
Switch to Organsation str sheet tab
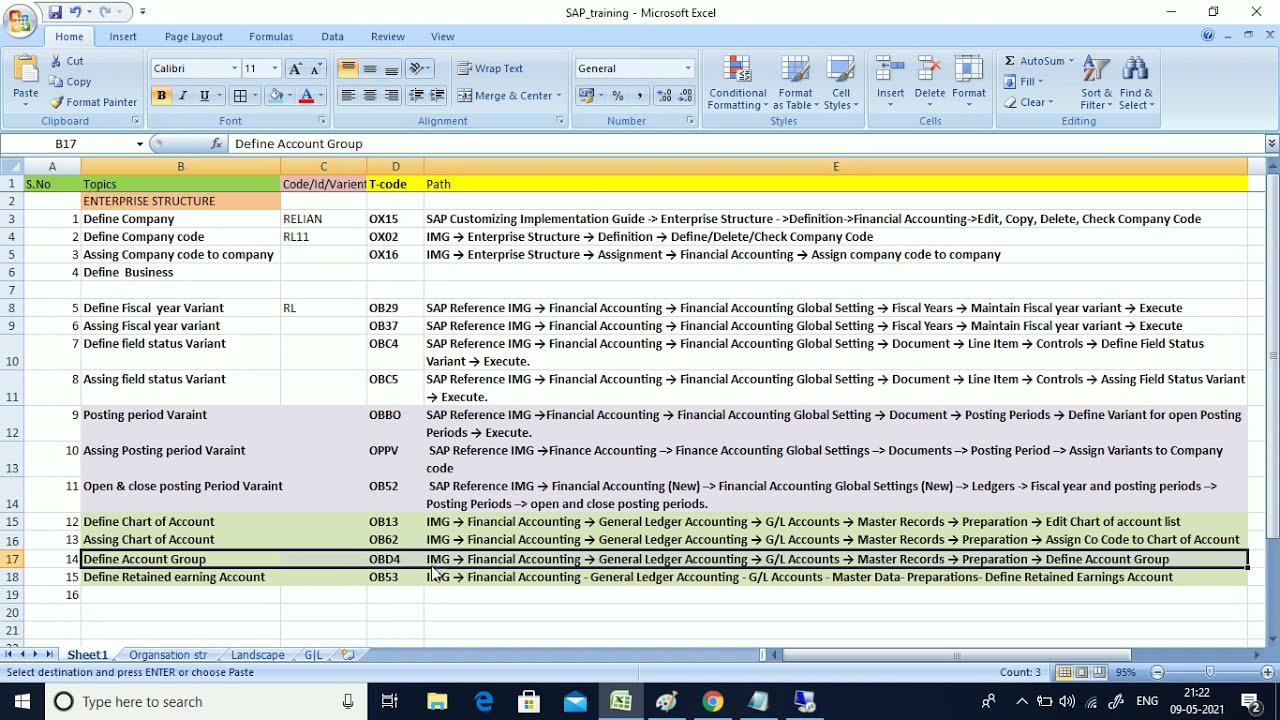click(x=168, y=655)
